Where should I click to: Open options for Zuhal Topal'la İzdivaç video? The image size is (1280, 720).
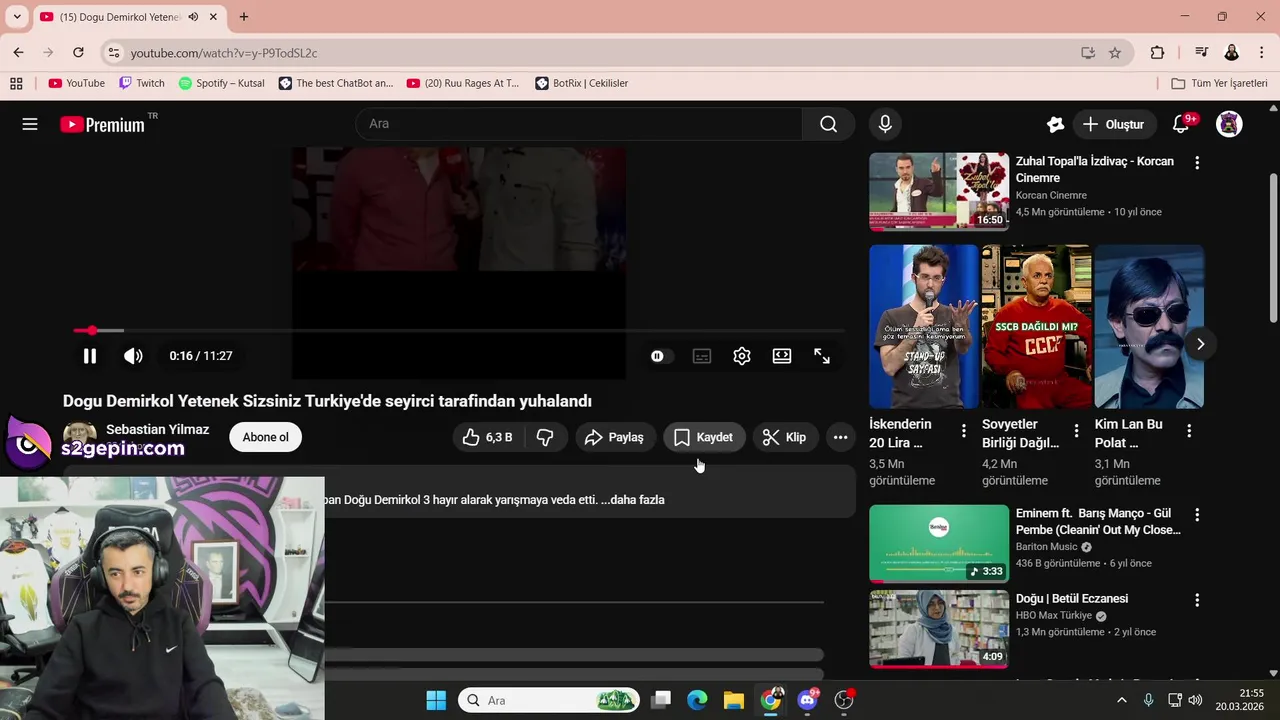point(1197,162)
